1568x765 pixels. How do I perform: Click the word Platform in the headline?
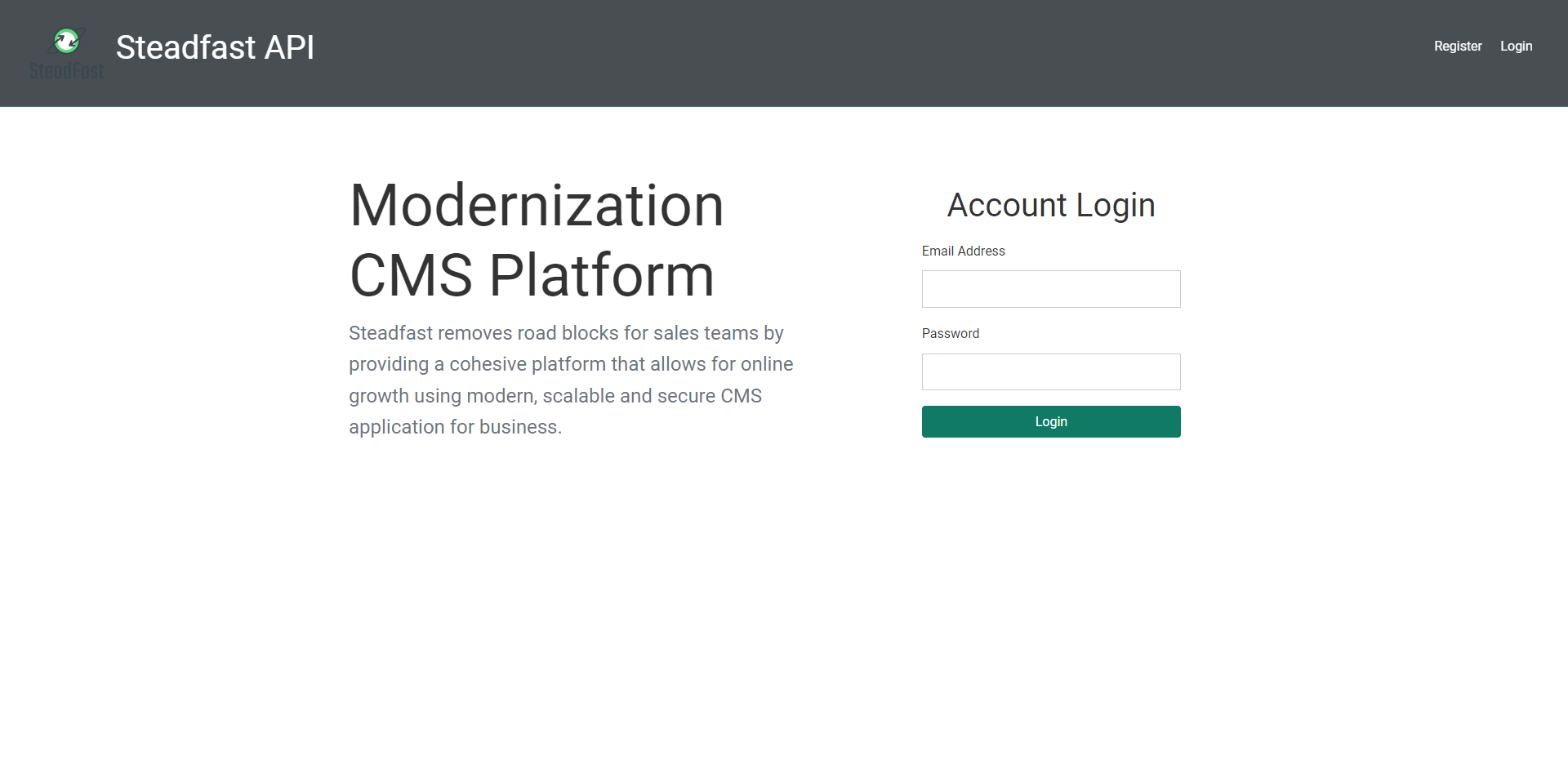point(602,275)
